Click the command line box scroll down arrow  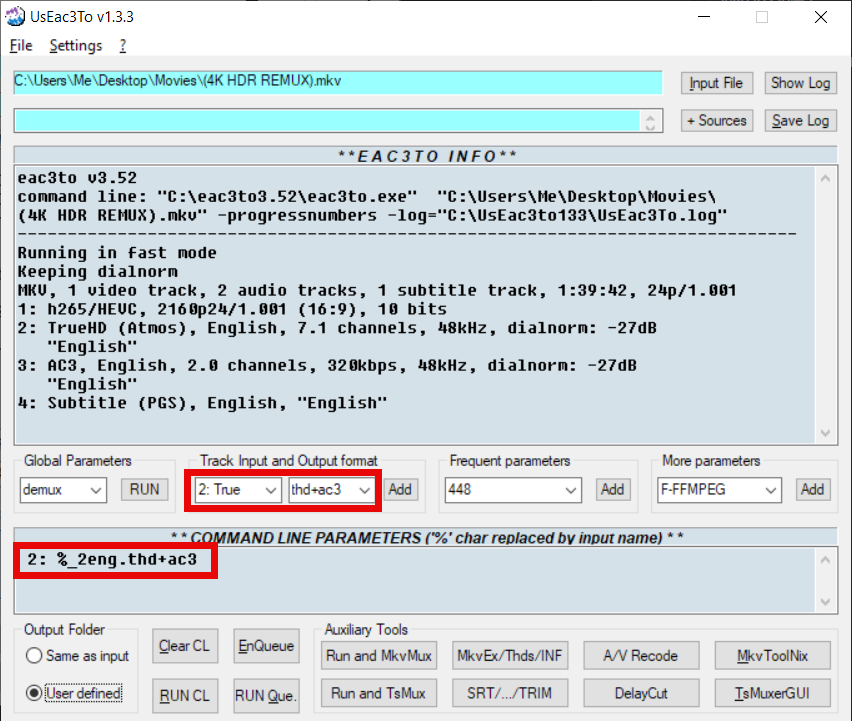pyautogui.click(x=825, y=602)
